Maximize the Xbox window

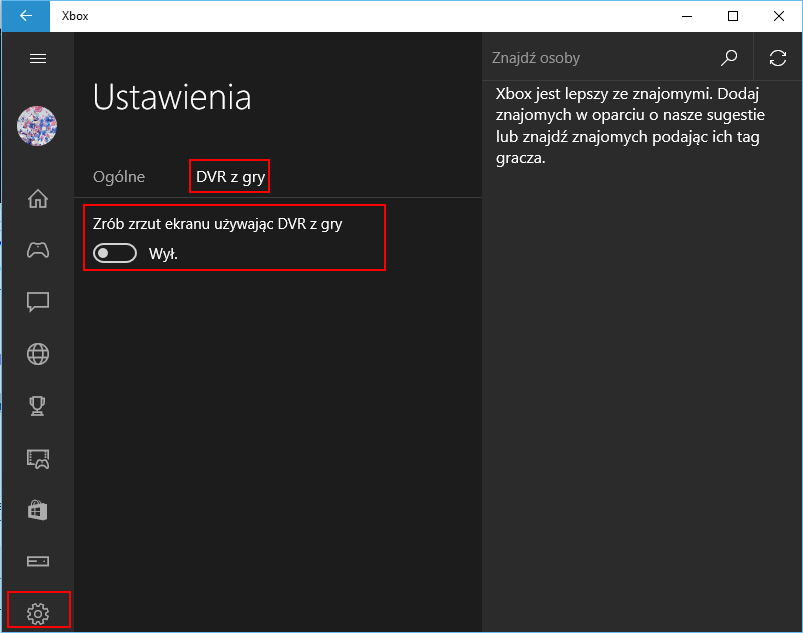733,16
